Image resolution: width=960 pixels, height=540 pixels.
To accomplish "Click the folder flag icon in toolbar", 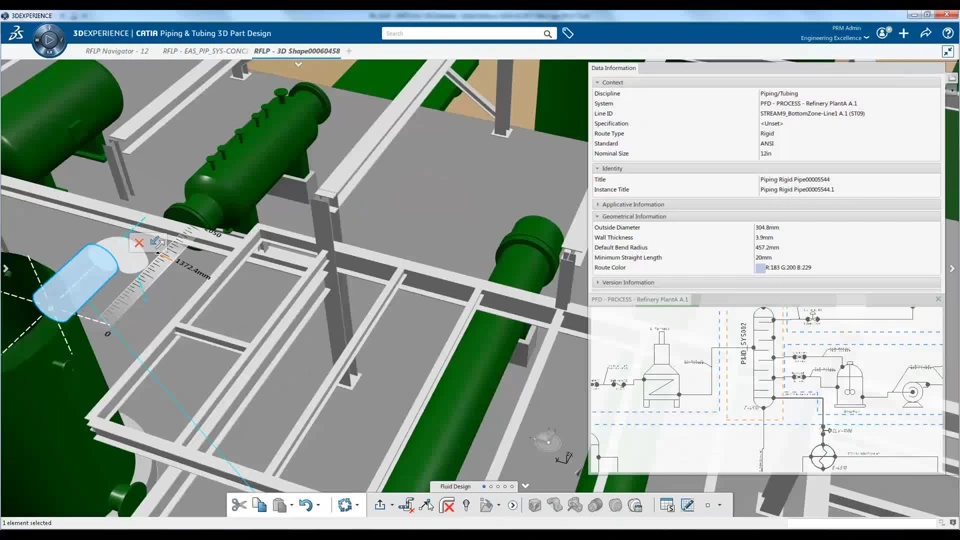I will click(486, 505).
